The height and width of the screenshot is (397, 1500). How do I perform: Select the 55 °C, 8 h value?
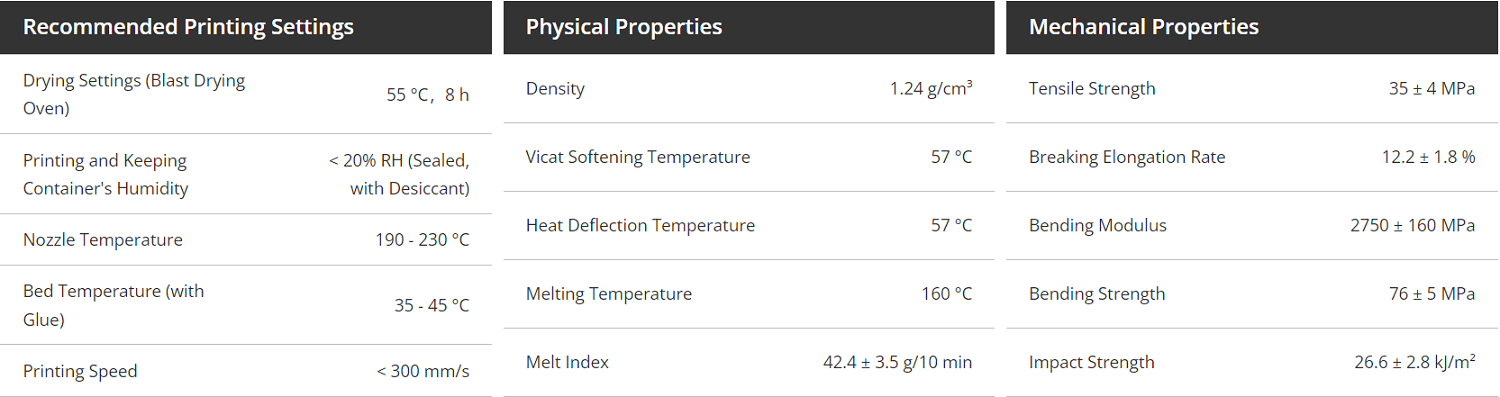coord(428,95)
